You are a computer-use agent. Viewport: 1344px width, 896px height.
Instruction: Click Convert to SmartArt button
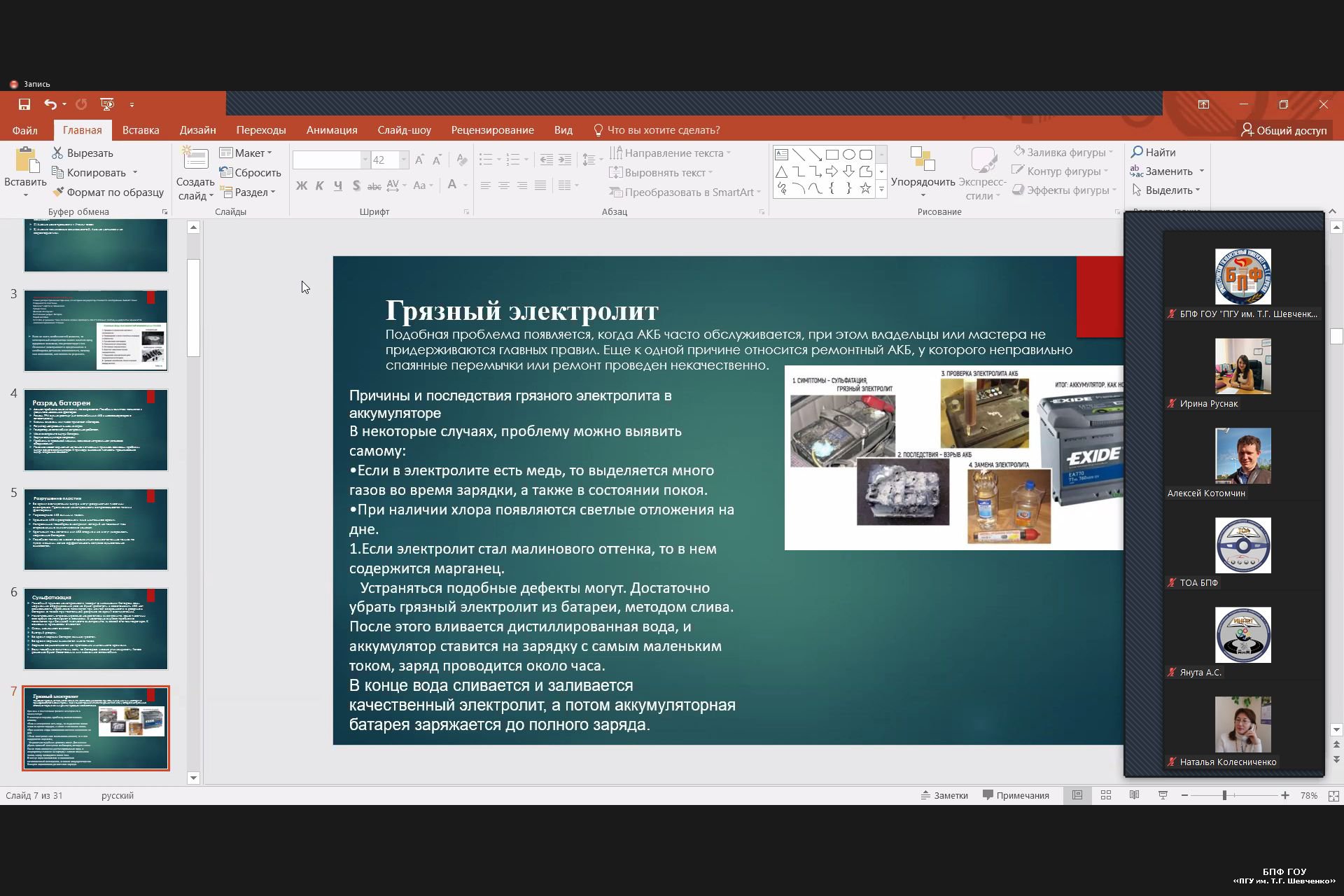685,192
